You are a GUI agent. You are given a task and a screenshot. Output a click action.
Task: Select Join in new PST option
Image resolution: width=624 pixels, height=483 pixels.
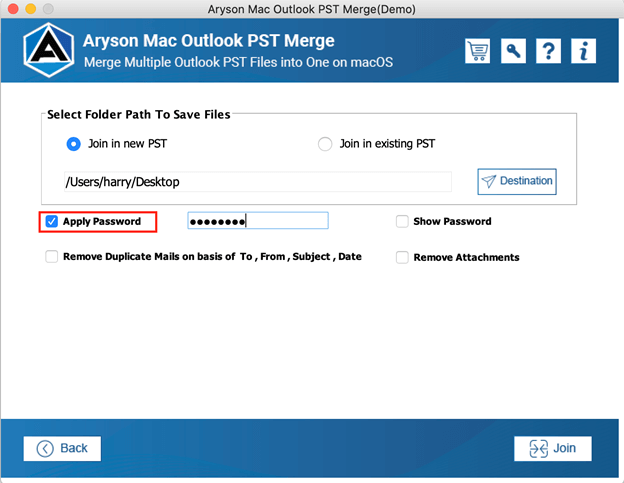point(74,144)
